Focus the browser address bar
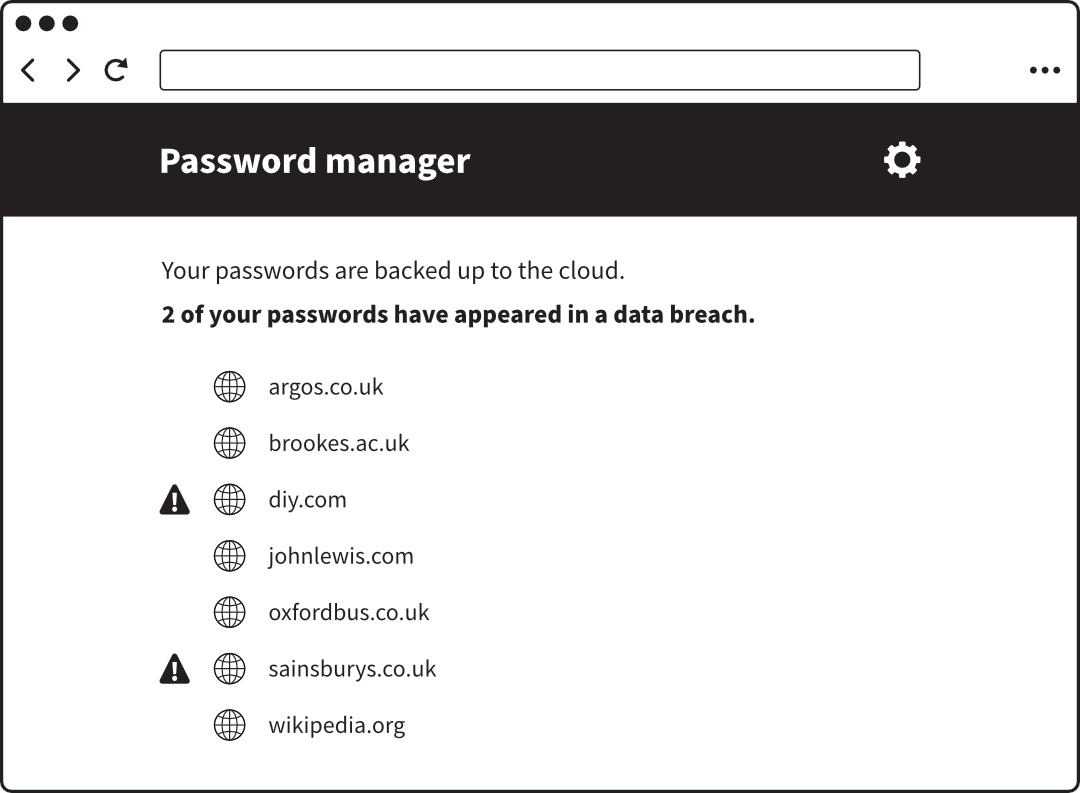Image resolution: width=1080 pixels, height=793 pixels. click(x=539, y=70)
